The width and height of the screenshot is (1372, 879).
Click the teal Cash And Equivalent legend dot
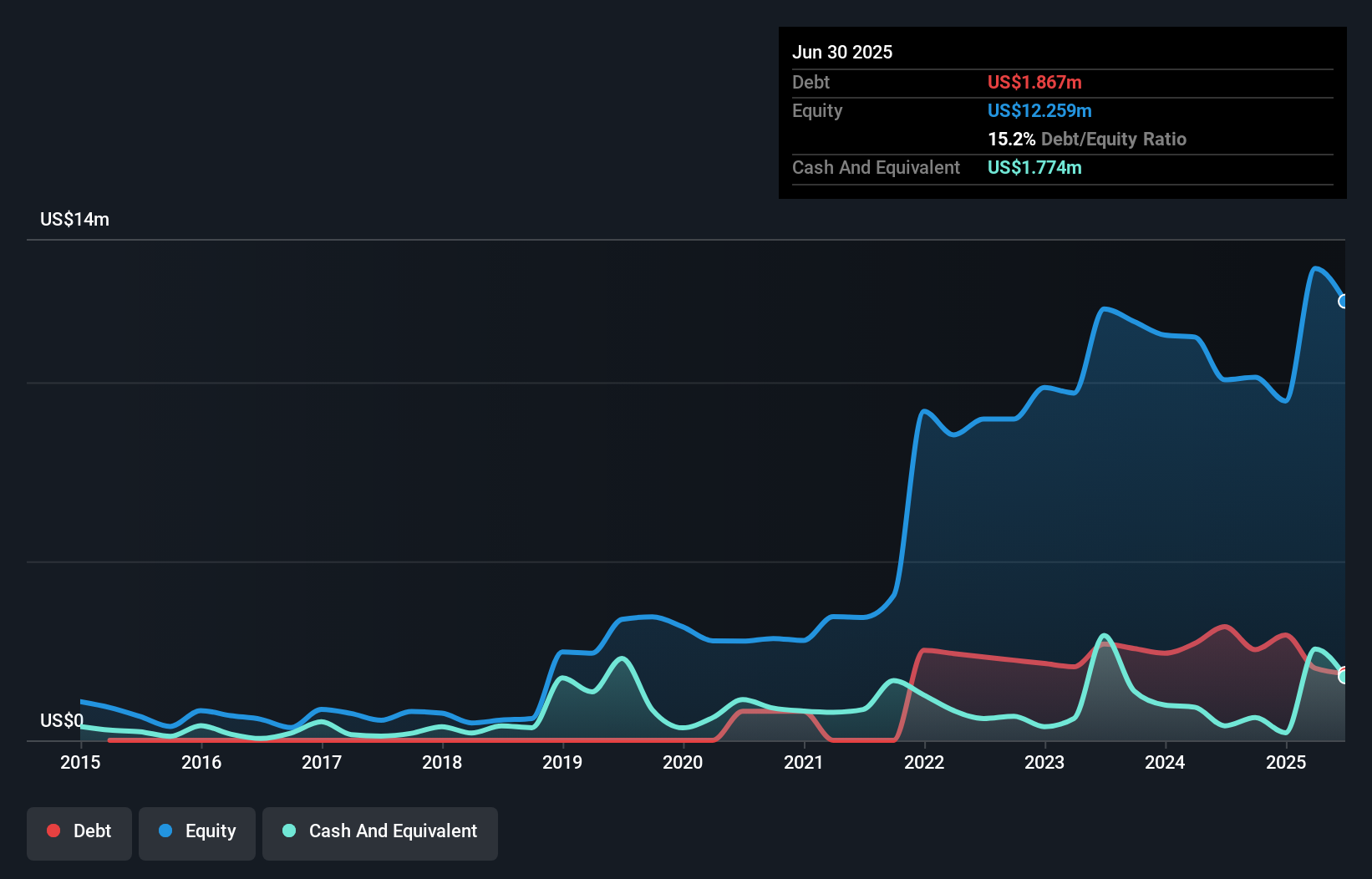pyautogui.click(x=287, y=831)
